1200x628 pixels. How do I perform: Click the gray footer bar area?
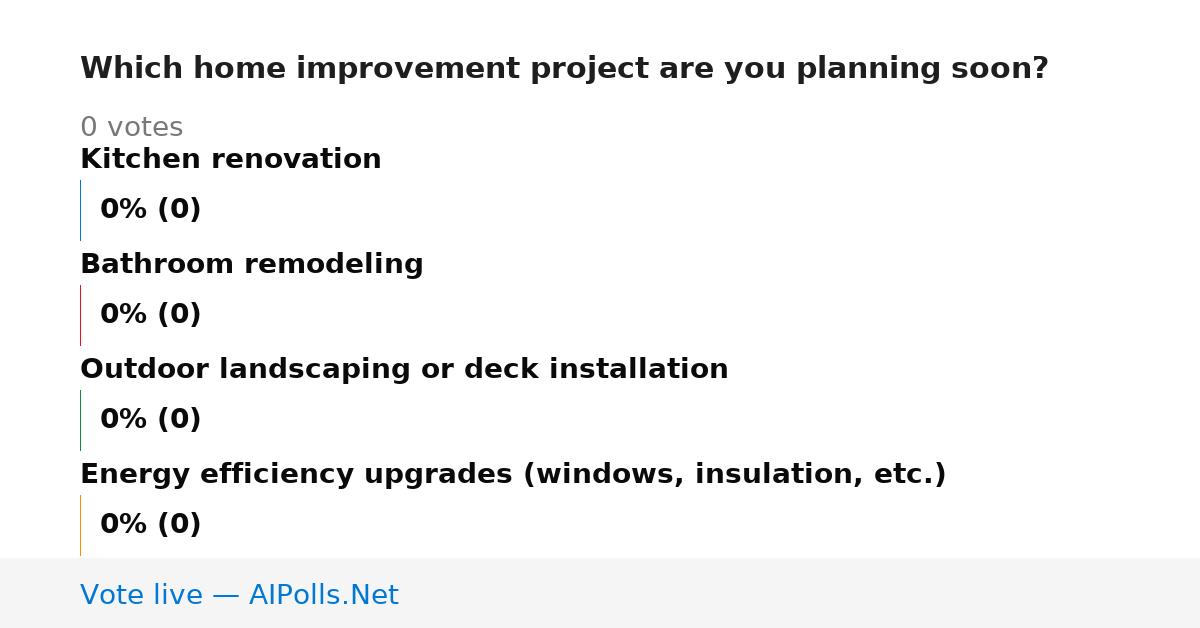pos(600,593)
